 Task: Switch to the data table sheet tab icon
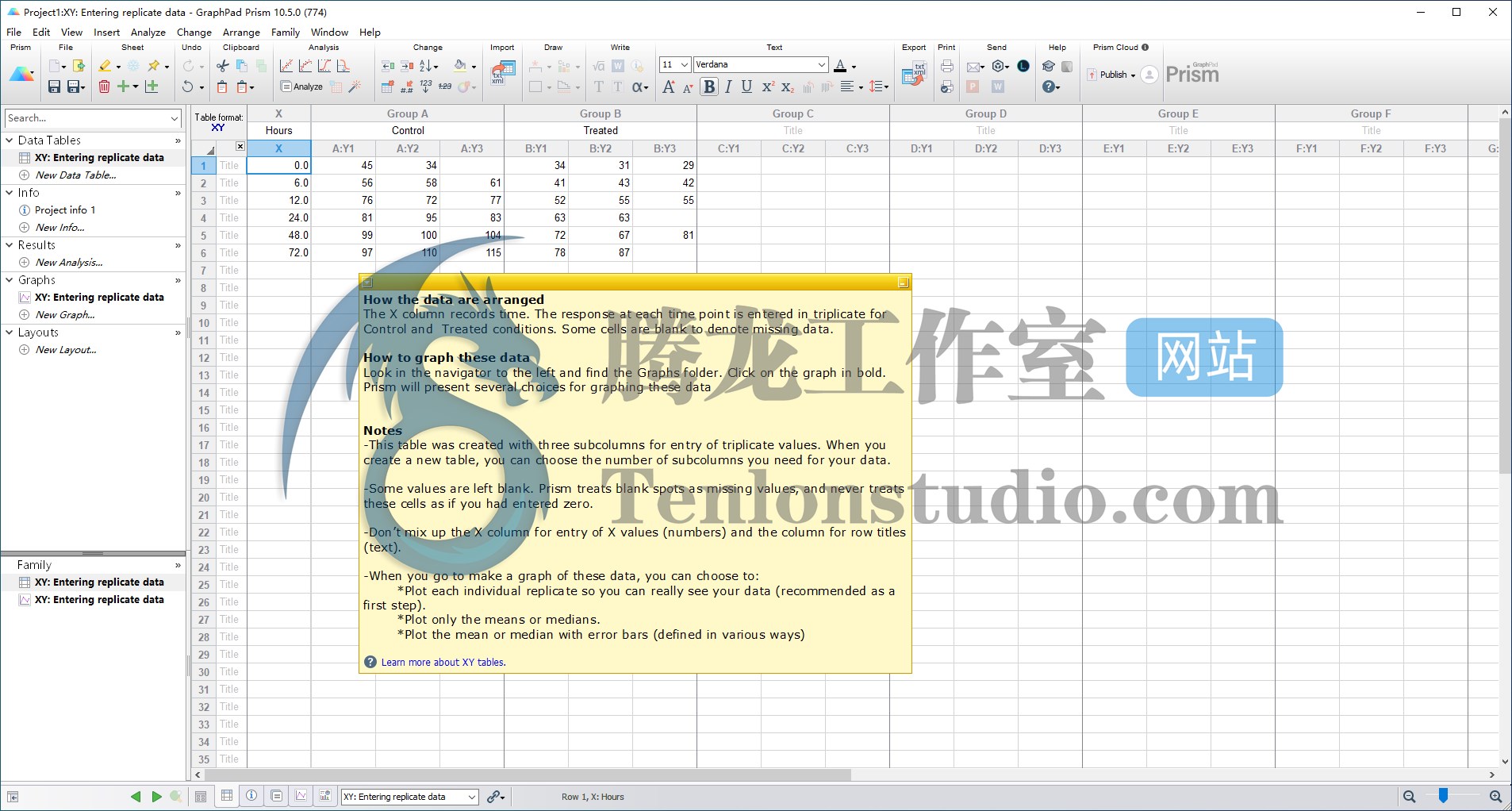click(227, 796)
